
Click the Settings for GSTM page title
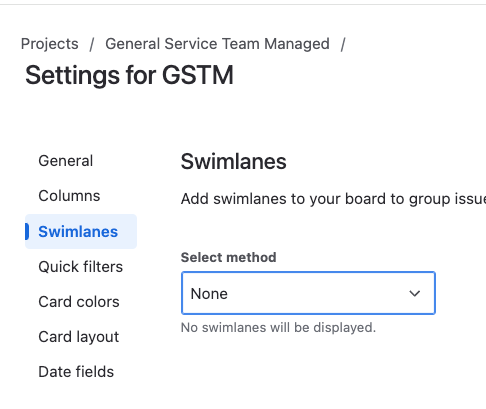tap(129, 75)
